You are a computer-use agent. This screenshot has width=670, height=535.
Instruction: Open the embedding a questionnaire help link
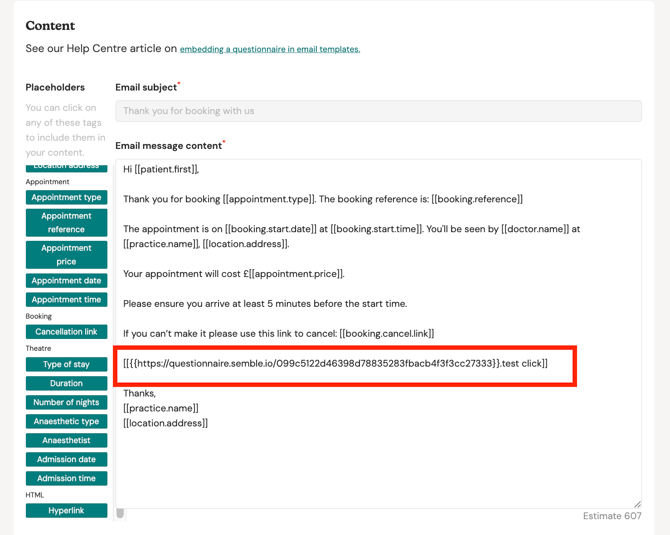click(269, 49)
